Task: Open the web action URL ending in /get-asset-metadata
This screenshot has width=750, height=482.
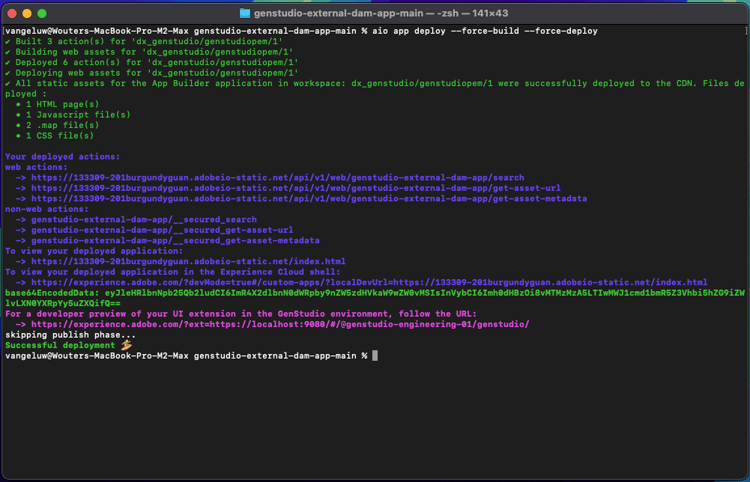Action: pos(309,198)
